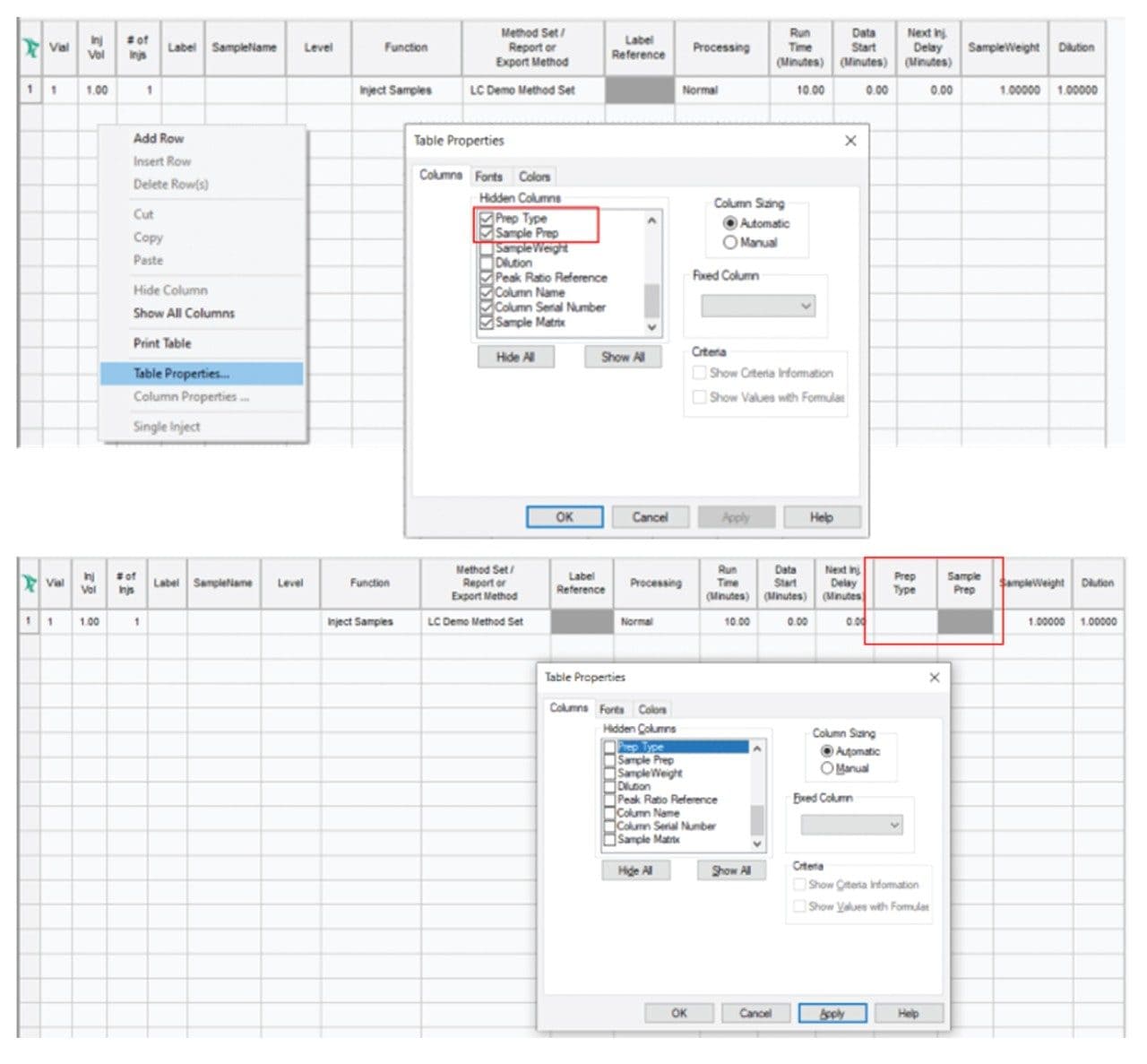Select Manual column sizing in upper dialog
The image size is (1147, 1064).
[729, 243]
